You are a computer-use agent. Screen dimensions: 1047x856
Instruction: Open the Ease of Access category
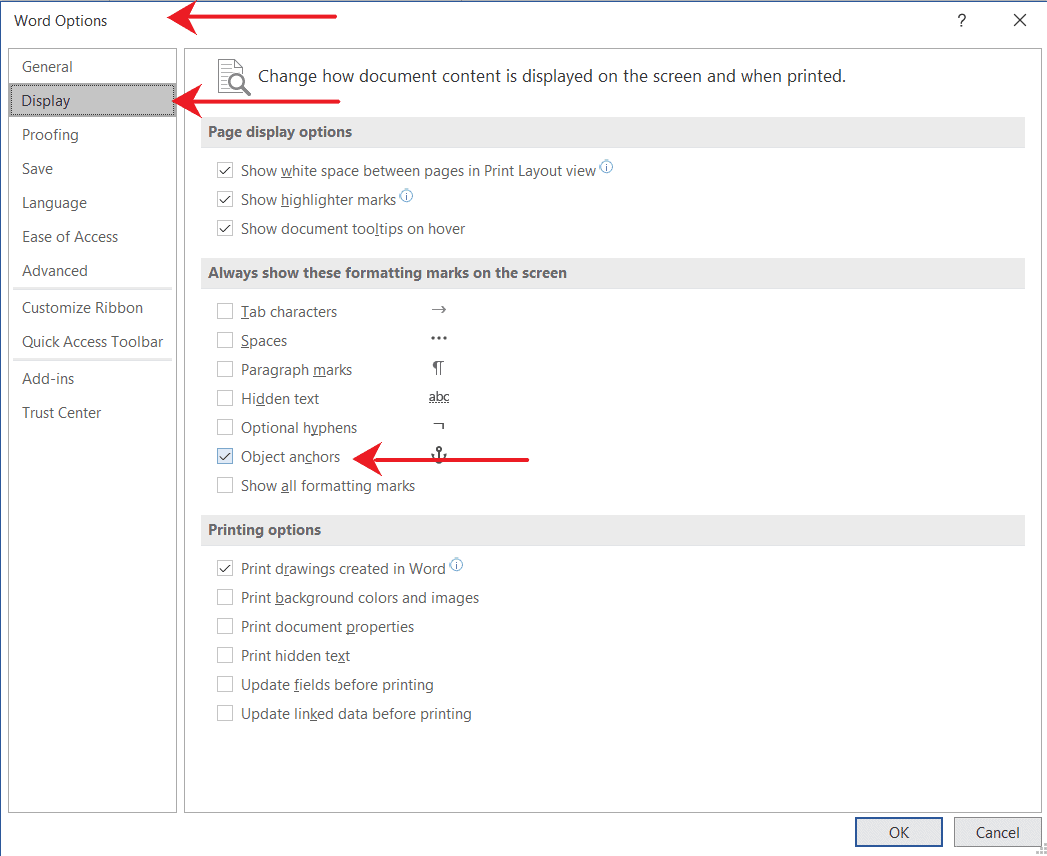pyautogui.click(x=92, y=237)
